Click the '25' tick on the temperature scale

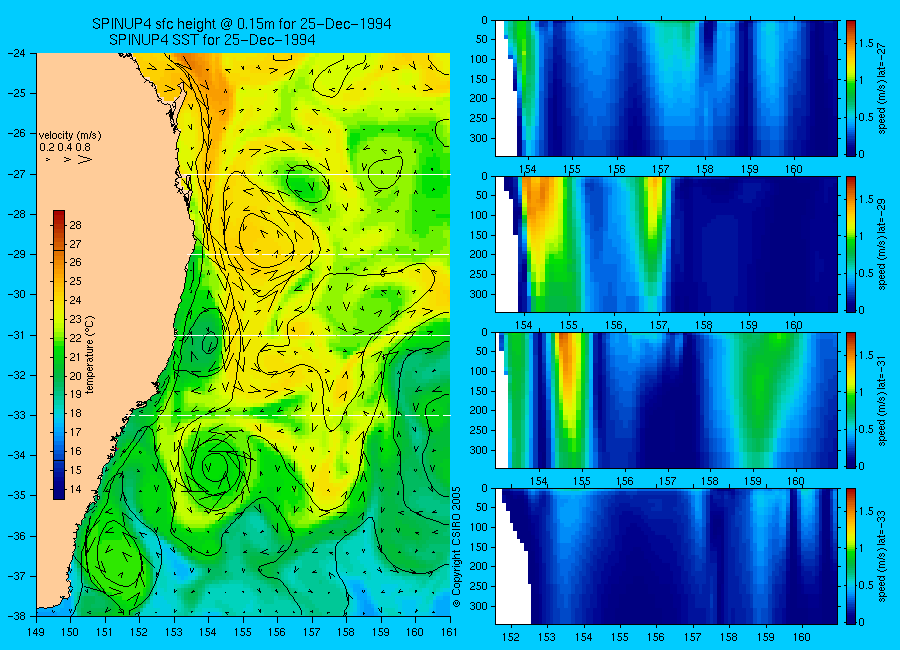75,281
